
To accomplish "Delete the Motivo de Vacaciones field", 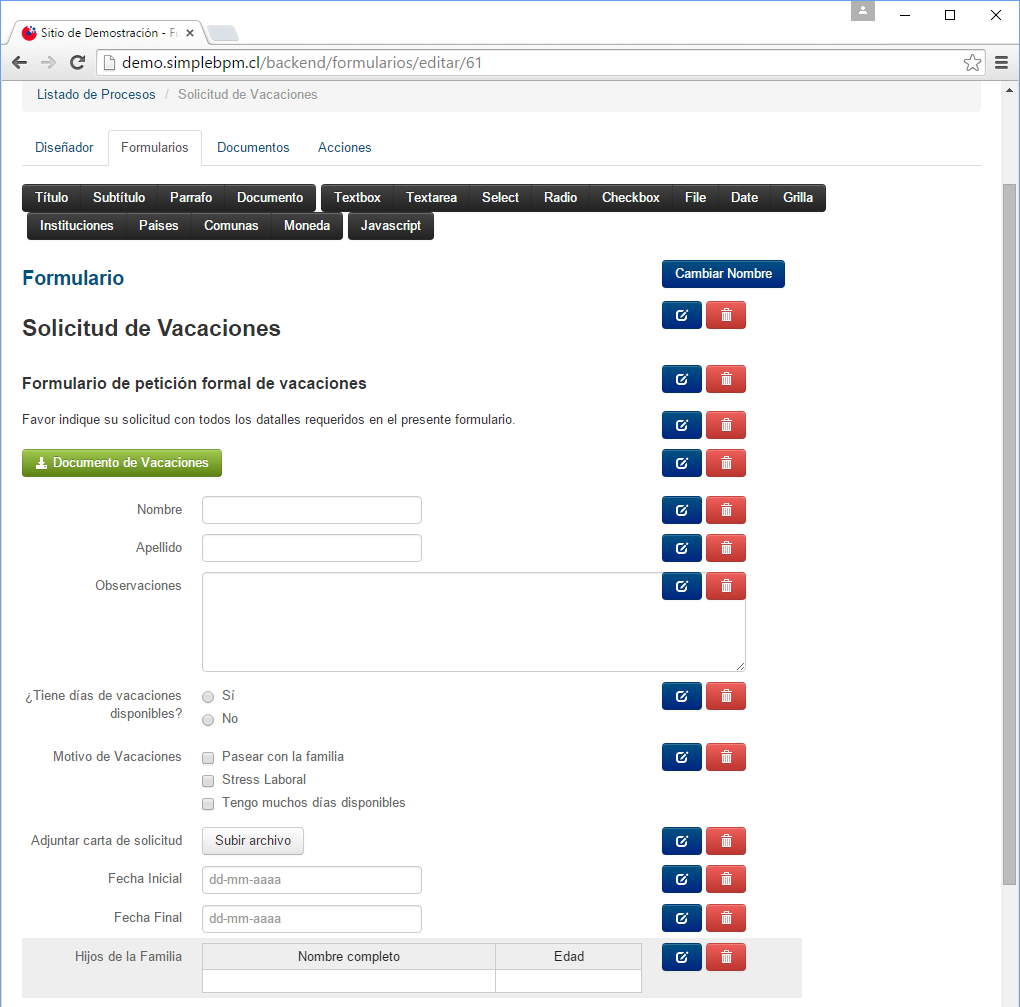I will [x=726, y=757].
